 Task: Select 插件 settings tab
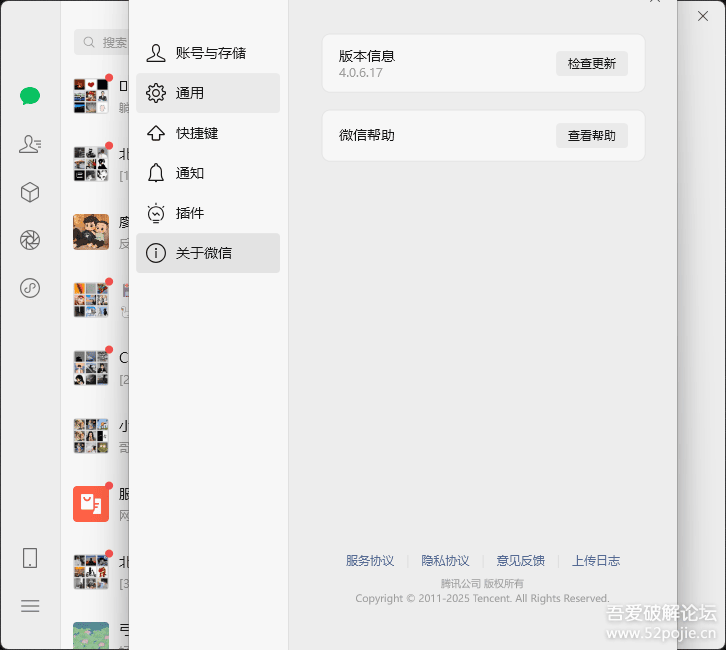click(x=208, y=213)
